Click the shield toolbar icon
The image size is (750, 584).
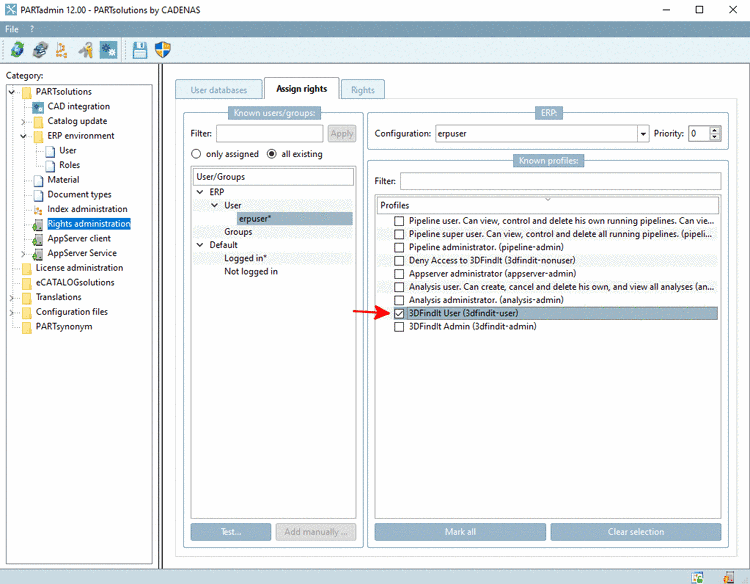163,49
